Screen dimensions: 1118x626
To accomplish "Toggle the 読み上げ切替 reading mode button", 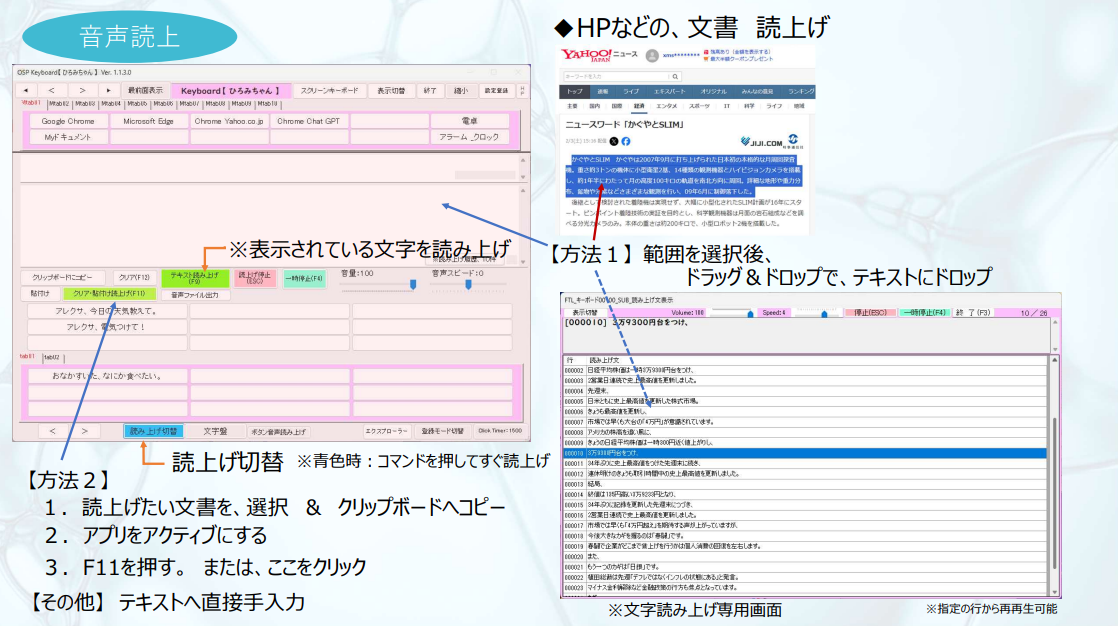I will [x=153, y=431].
